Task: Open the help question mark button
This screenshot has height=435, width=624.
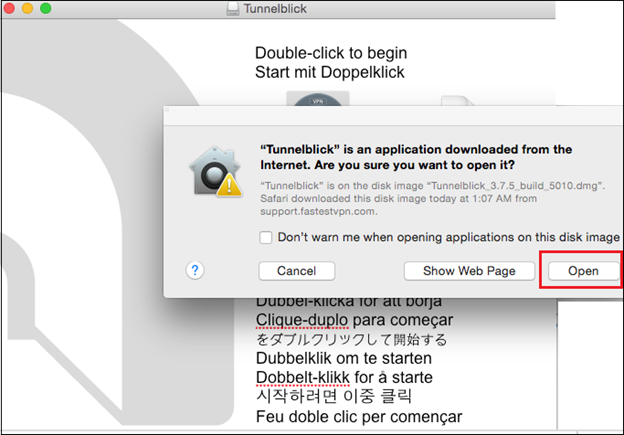Action: [x=195, y=271]
